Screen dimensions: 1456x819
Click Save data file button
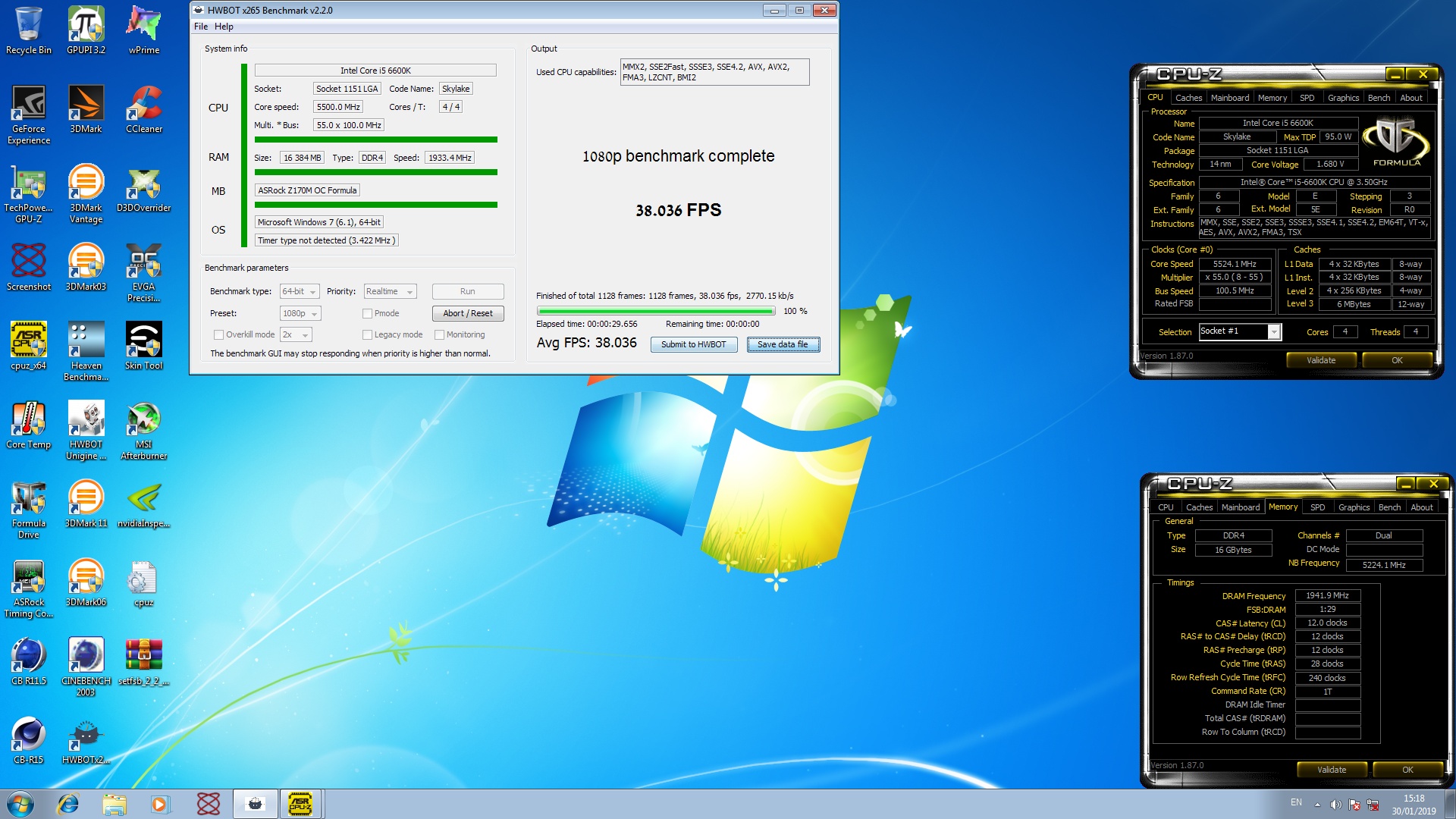coord(783,344)
